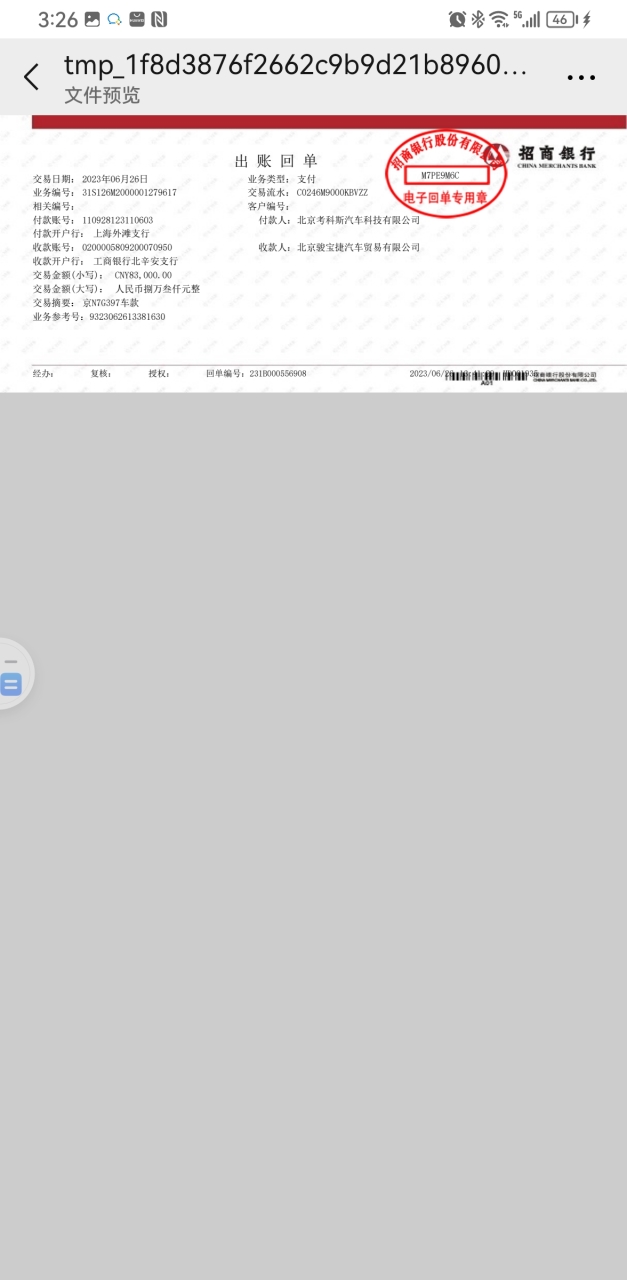The width and height of the screenshot is (627, 1280).
Task: Tap the picture notification icon in status bar
Action: pyautogui.click(x=92, y=19)
